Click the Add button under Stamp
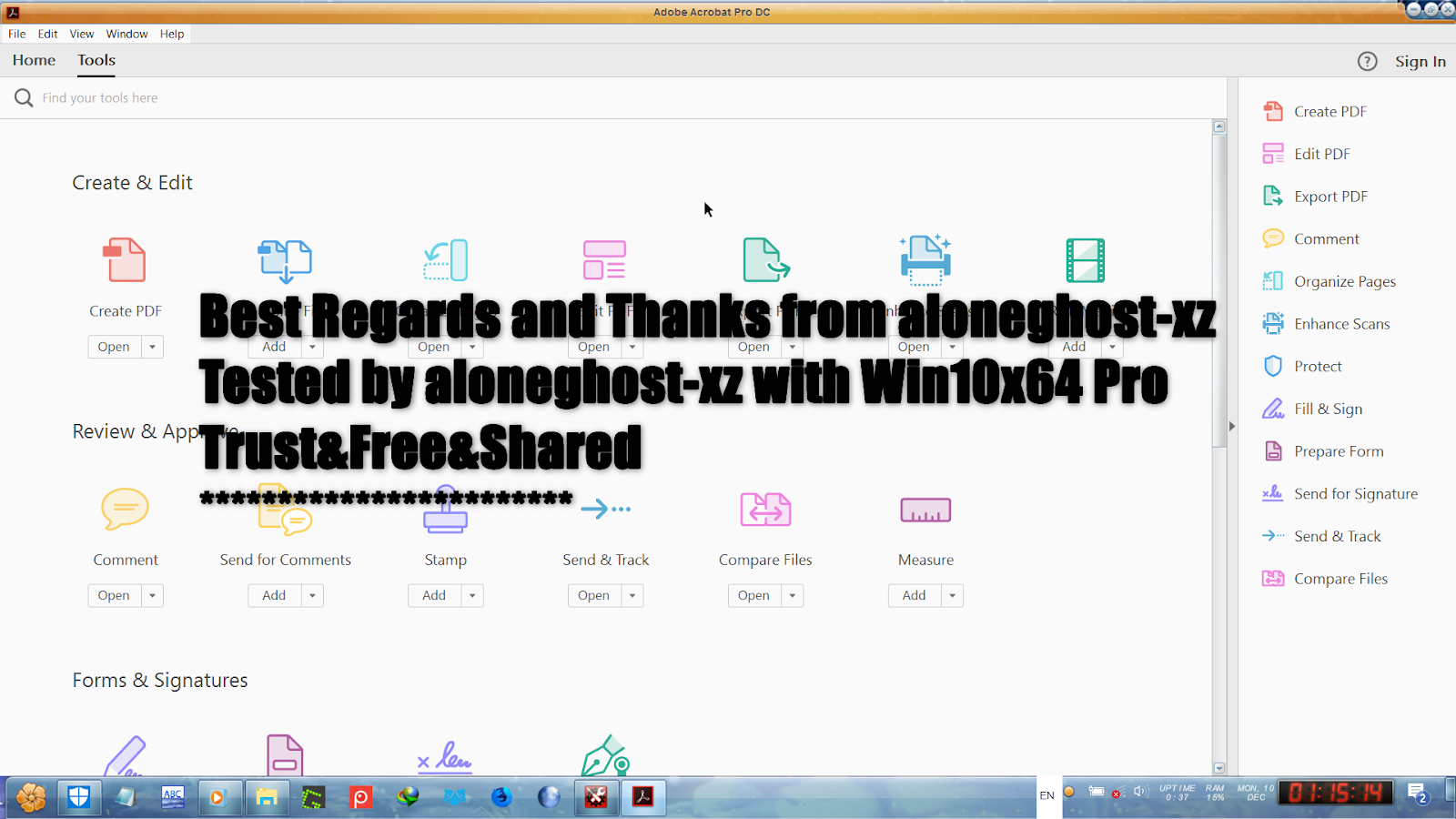The height and width of the screenshot is (819, 1456). 435,595
